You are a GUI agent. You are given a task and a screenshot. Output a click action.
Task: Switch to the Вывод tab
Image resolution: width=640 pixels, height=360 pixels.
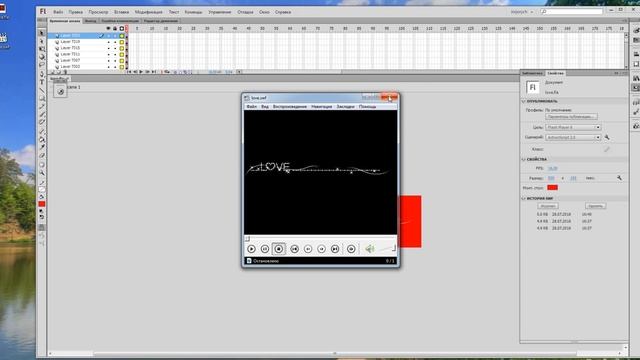click(x=90, y=21)
